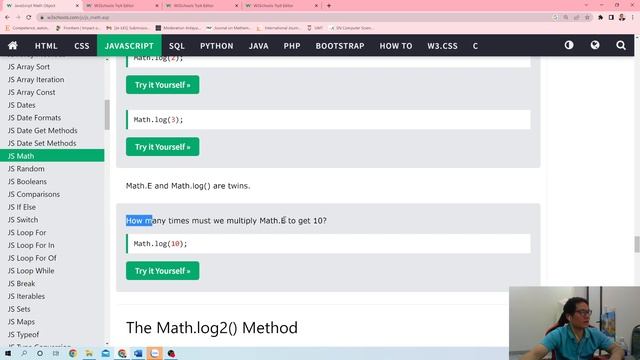Image resolution: width=640 pixels, height=360 pixels.
Task: Open Chrome from the taskbar
Action: point(73,353)
